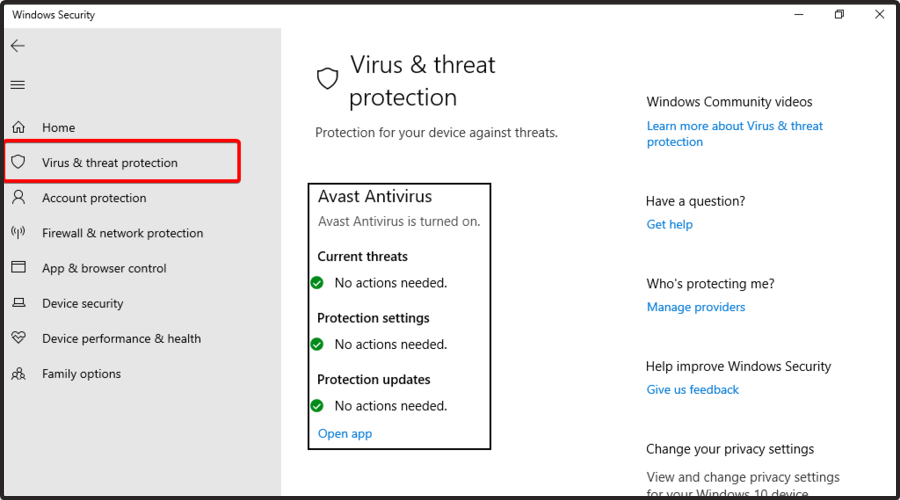
Task: Click the App & browser control window icon
Action: point(18,267)
